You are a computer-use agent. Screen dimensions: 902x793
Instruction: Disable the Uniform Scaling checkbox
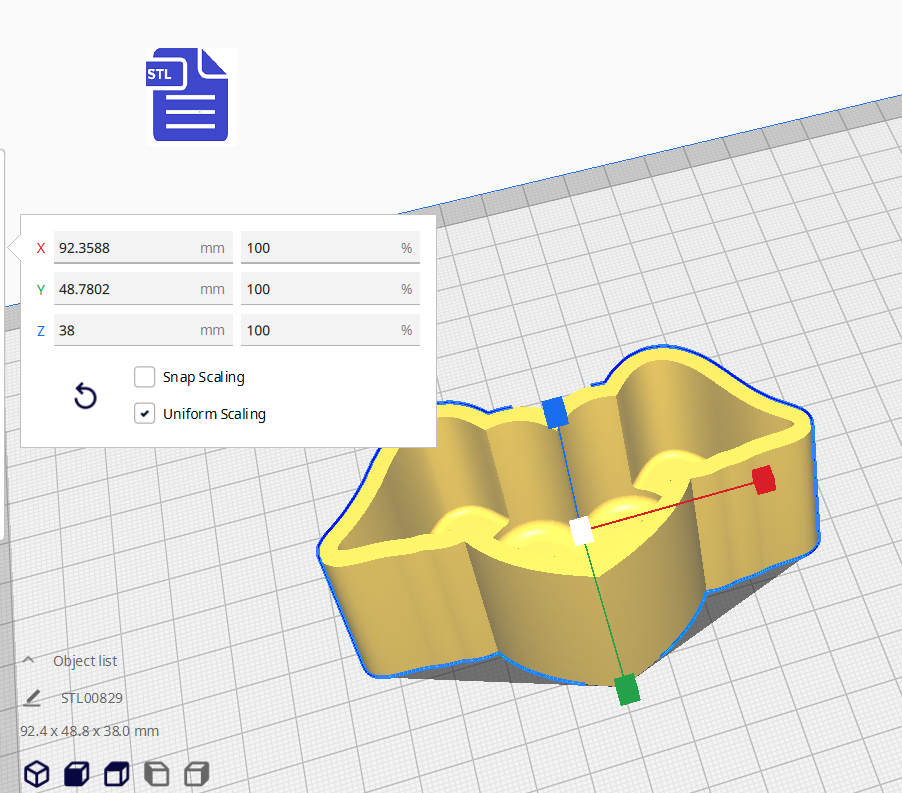tap(145, 414)
